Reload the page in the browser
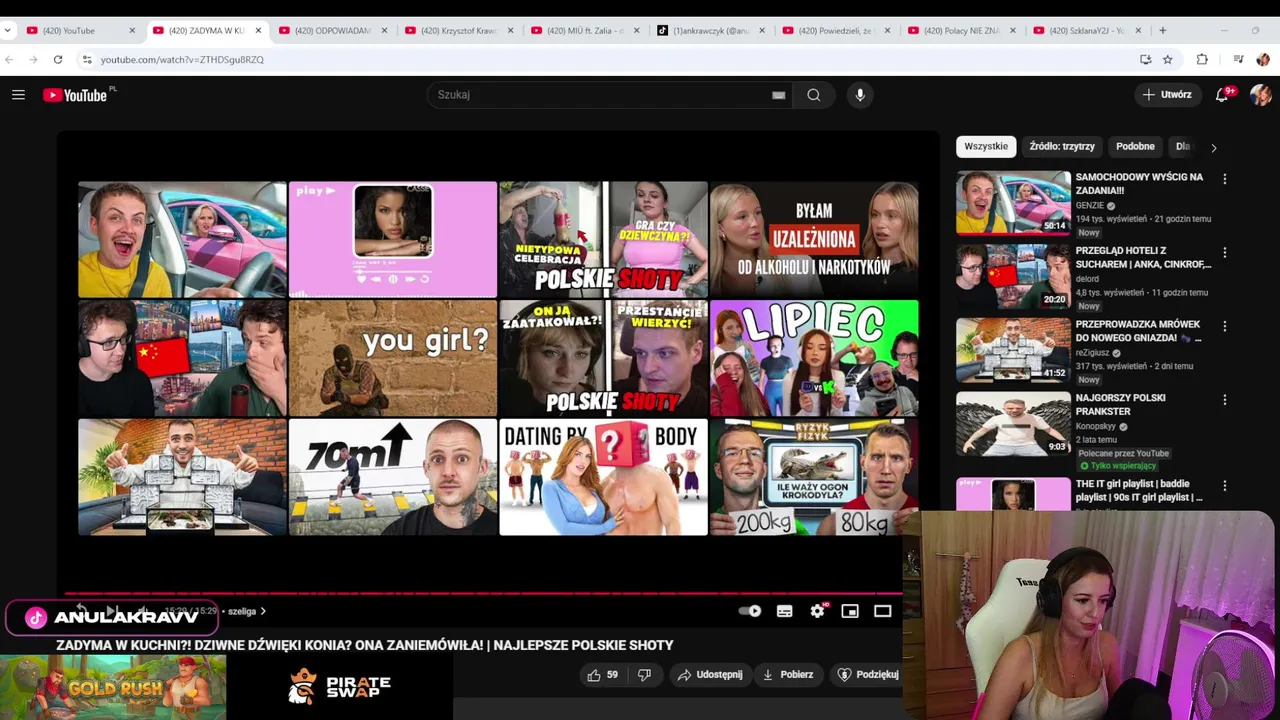 click(58, 60)
